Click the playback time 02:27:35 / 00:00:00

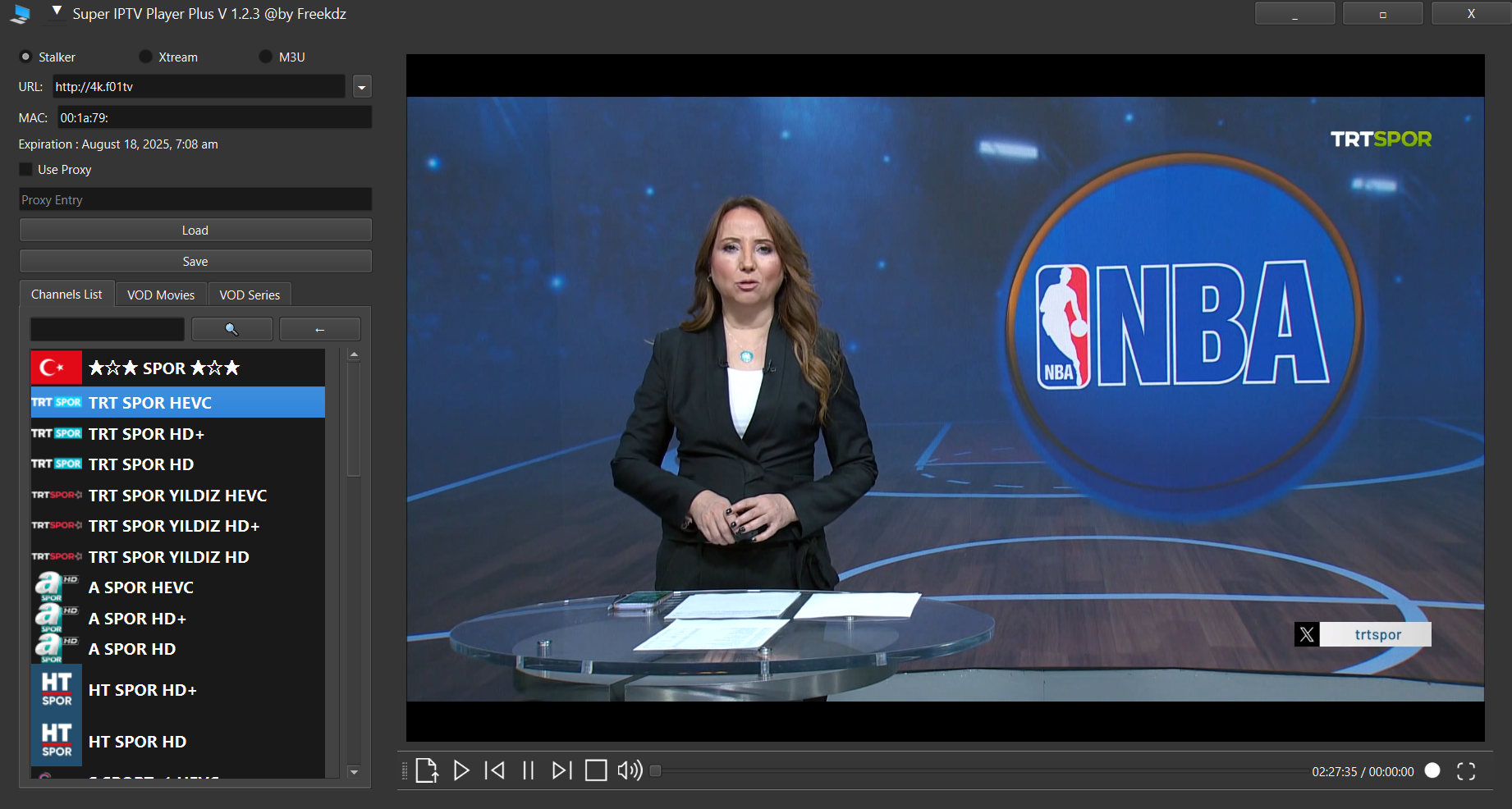pyautogui.click(x=1363, y=771)
